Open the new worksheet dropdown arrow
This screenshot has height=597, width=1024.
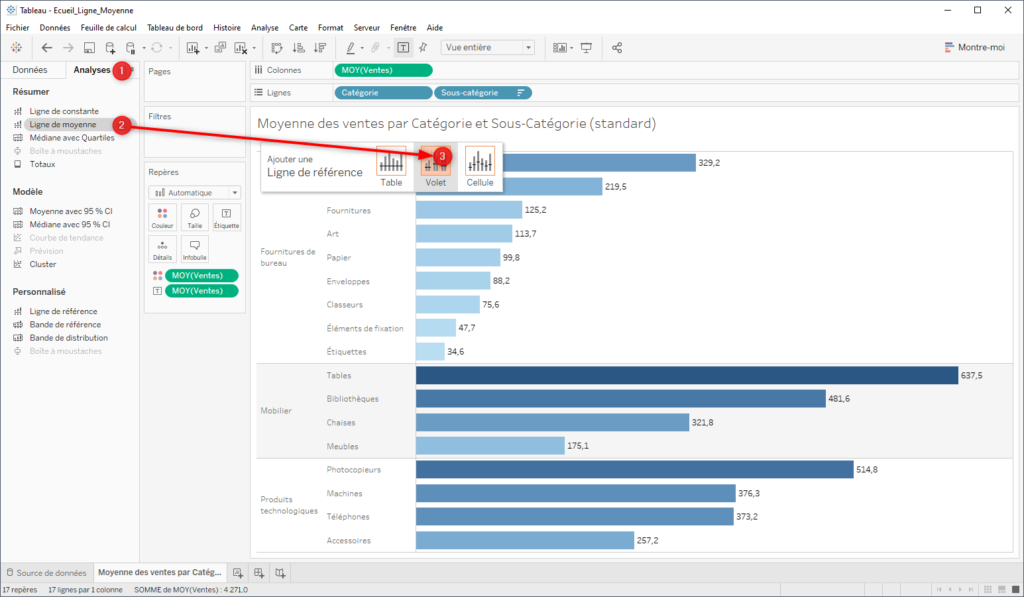[x=206, y=48]
